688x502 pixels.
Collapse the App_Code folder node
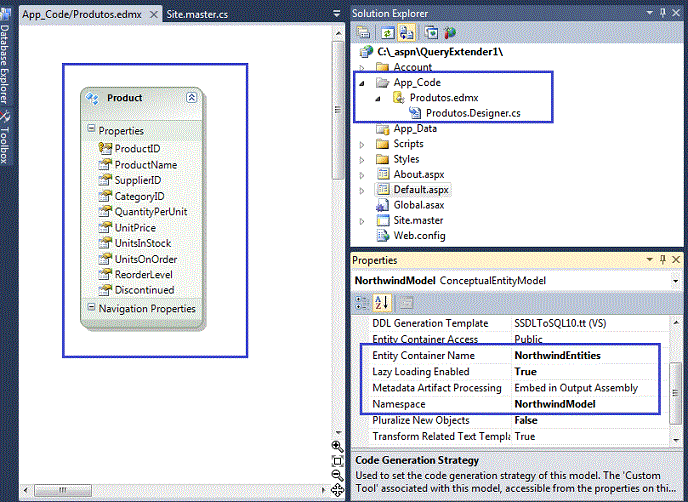coord(362,83)
